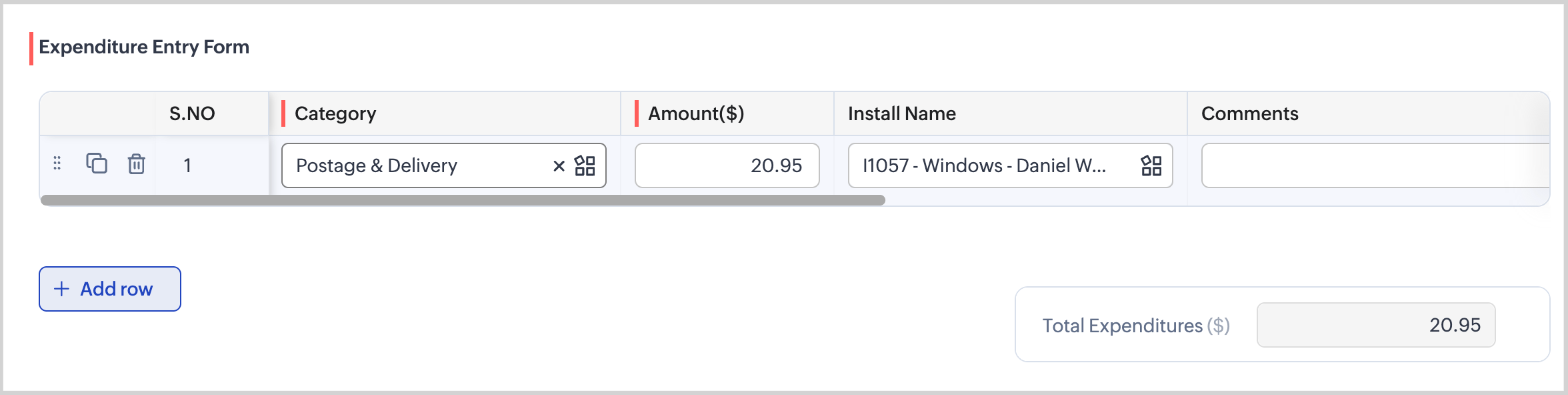1568x395 pixels.
Task: Click the Comments column header
Action: click(x=1249, y=113)
